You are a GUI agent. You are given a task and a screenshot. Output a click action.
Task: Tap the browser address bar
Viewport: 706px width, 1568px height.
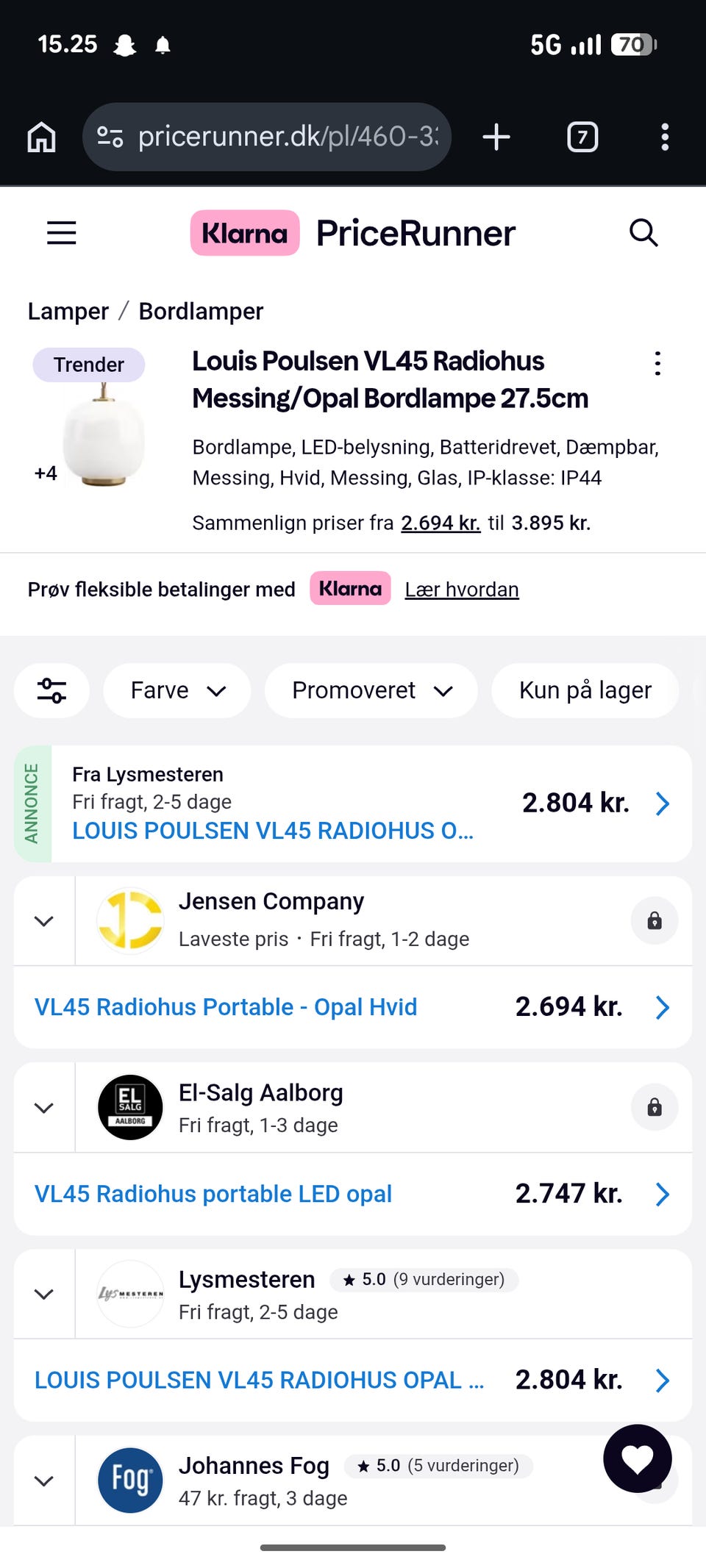[287, 137]
